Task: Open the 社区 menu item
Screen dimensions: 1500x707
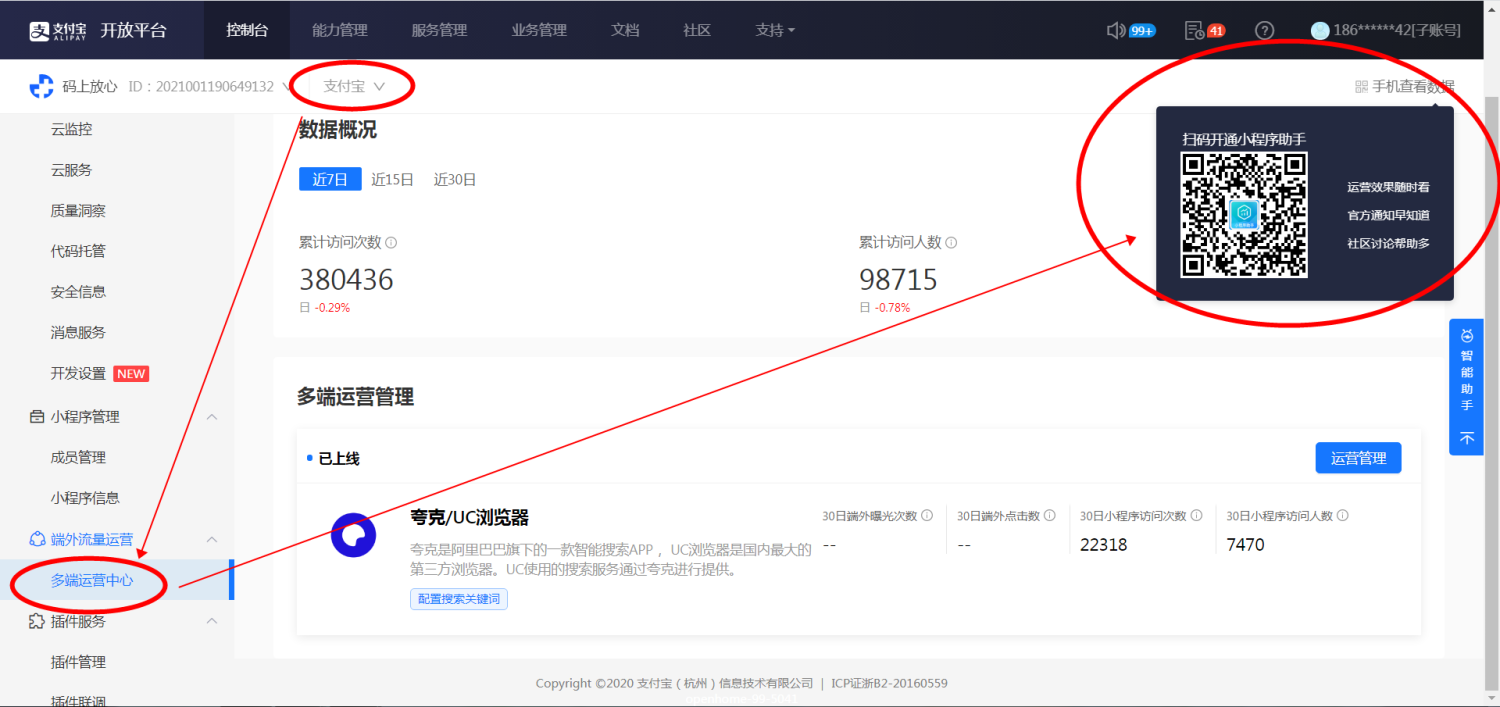Action: (x=697, y=30)
